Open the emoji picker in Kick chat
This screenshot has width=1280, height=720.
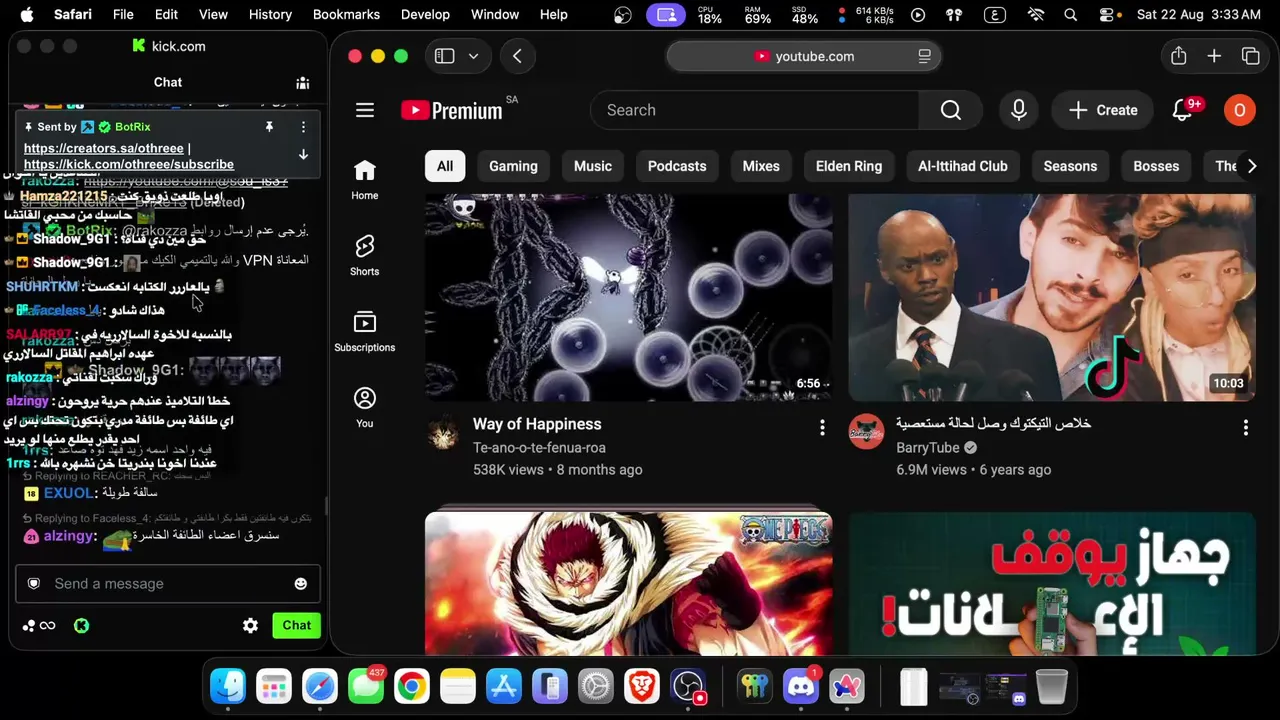point(301,584)
